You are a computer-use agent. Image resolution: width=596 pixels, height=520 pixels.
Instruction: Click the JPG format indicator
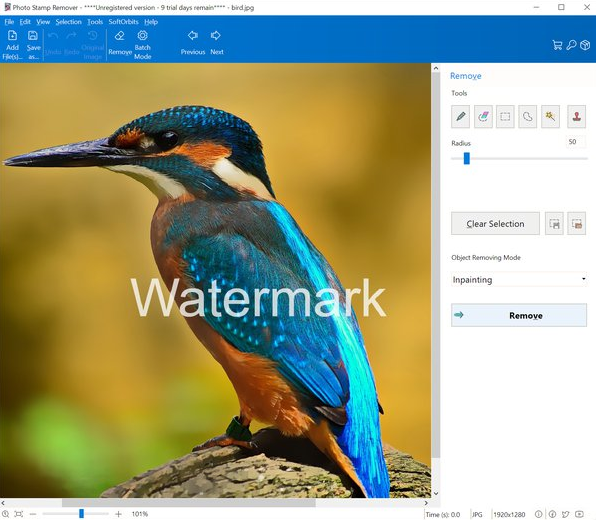point(477,515)
